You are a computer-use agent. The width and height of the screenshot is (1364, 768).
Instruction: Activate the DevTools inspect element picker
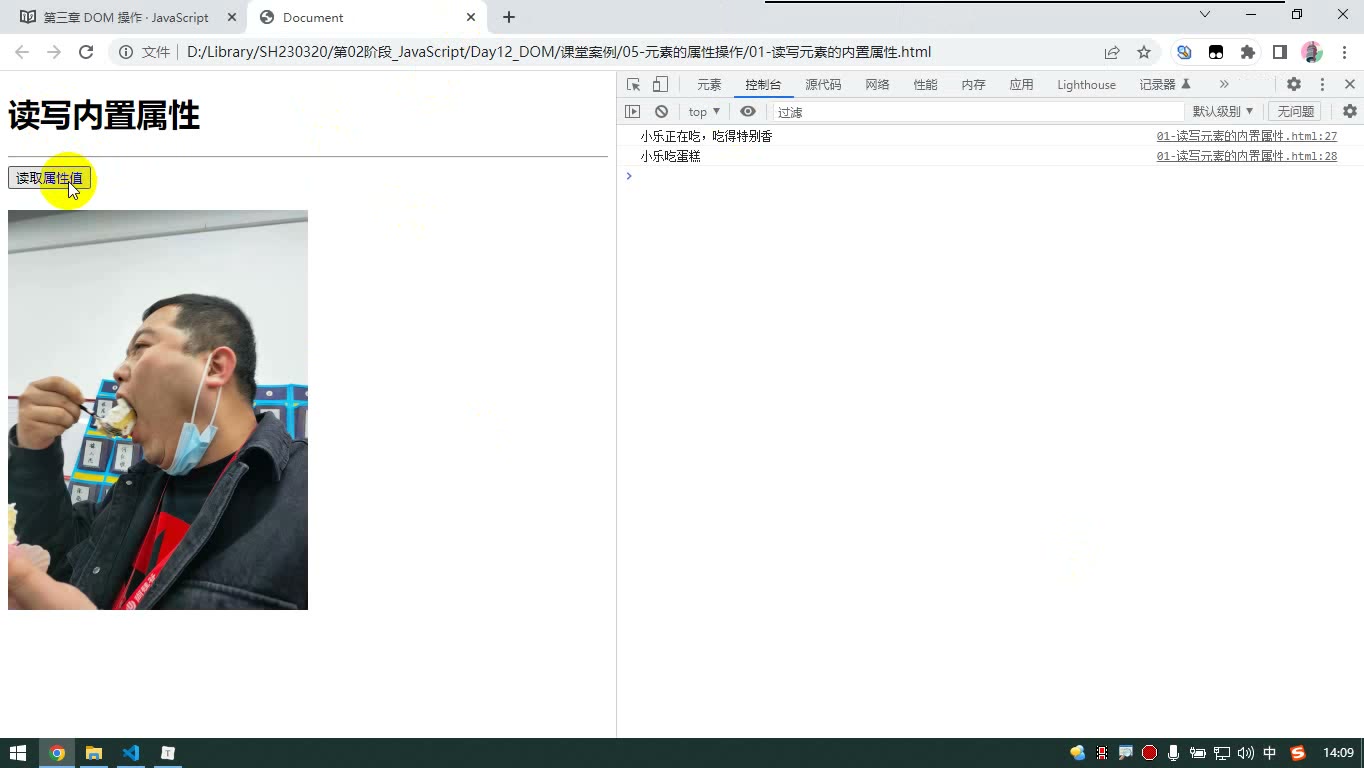[x=633, y=85]
